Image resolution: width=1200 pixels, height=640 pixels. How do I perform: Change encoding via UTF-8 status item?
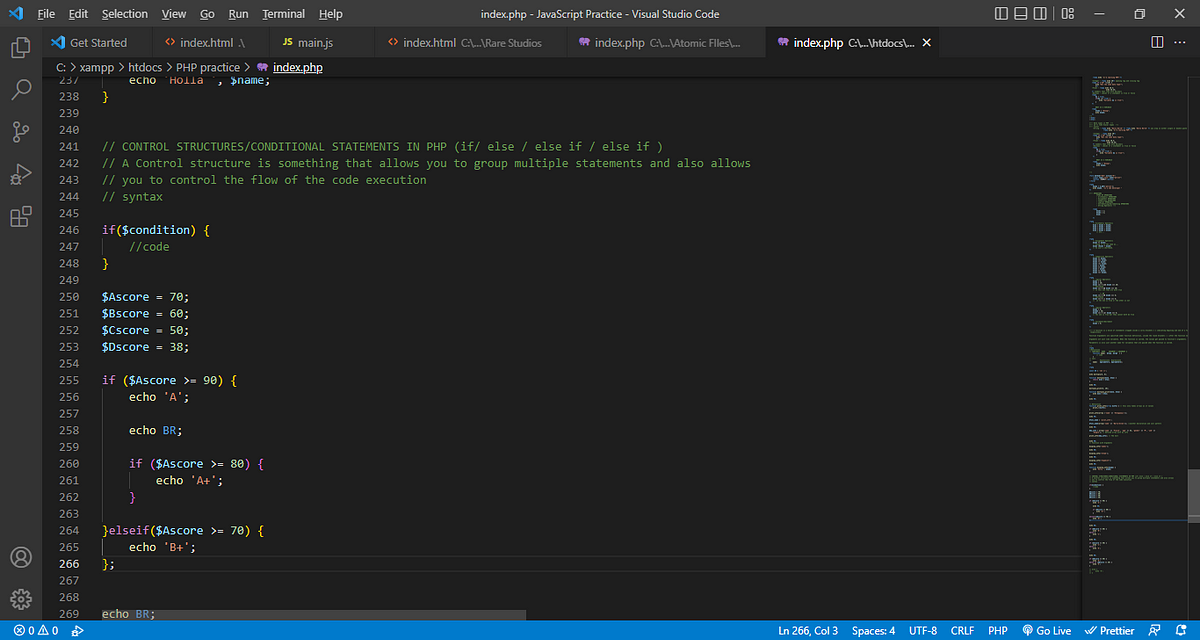coord(923,631)
